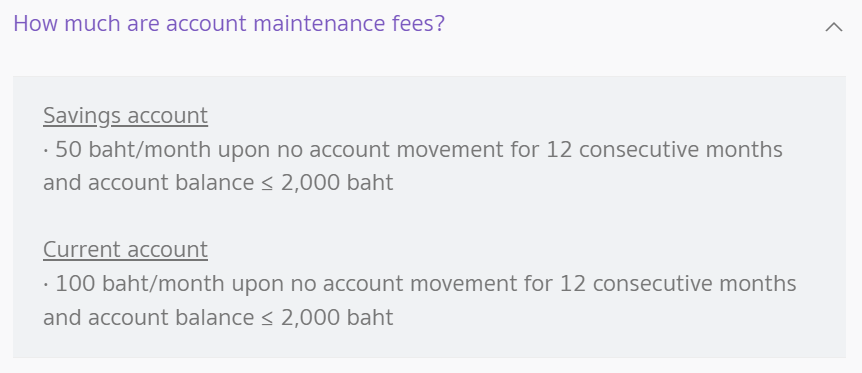Click "2,000 baht" in the Current account section
The image size is (862, 373).
[337, 317]
